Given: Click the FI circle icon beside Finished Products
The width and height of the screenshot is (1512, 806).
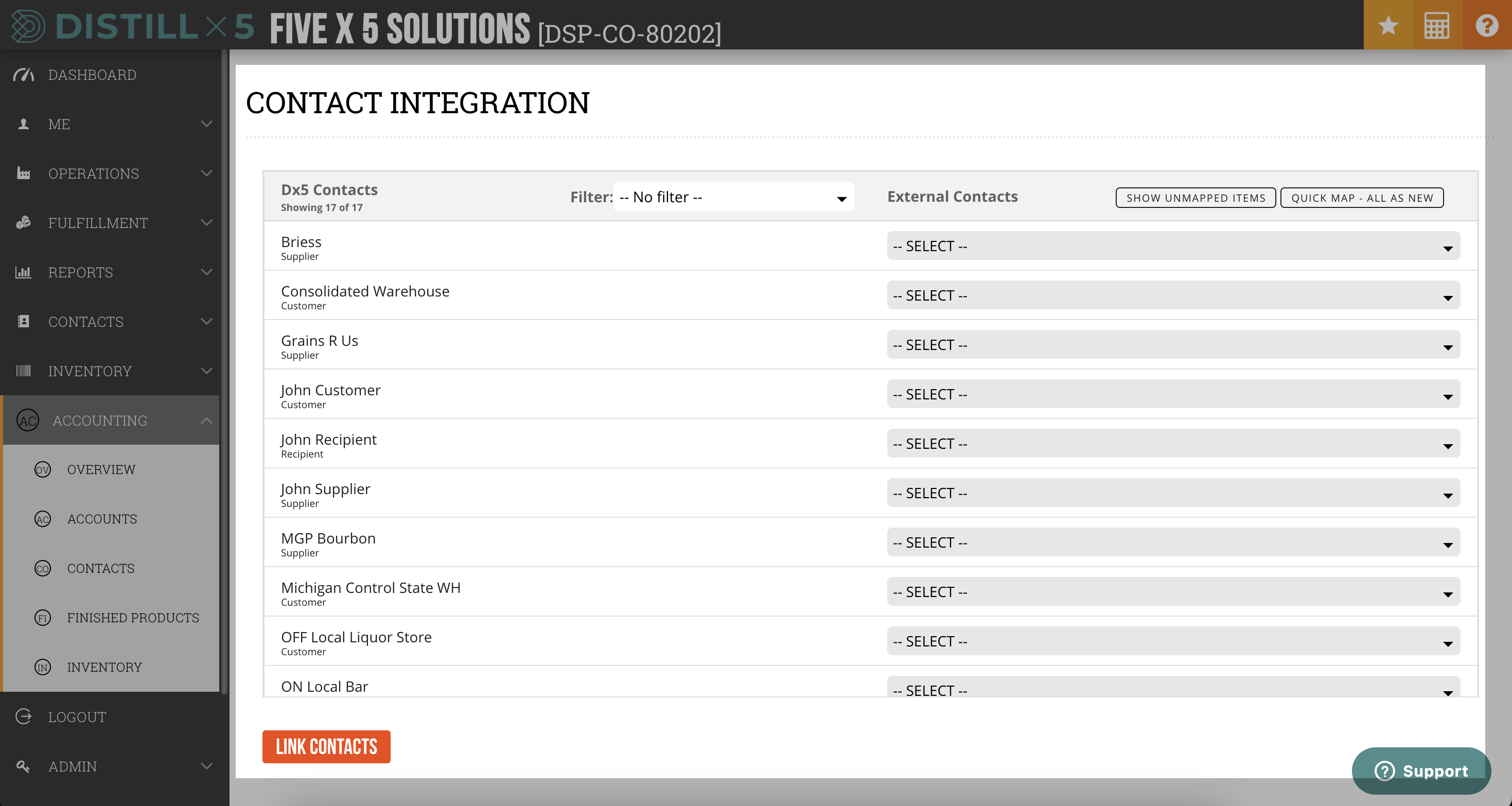Looking at the screenshot, I should [x=42, y=618].
